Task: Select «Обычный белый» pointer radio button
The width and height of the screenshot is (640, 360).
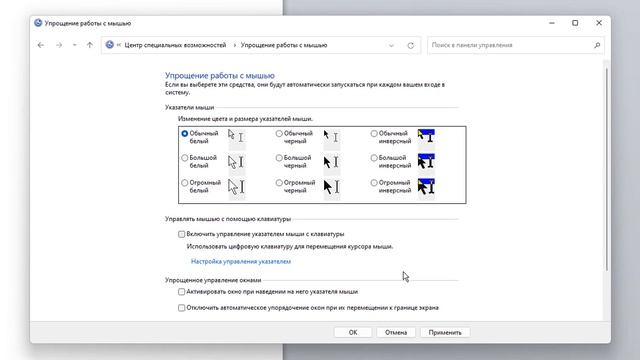Action: click(184, 133)
